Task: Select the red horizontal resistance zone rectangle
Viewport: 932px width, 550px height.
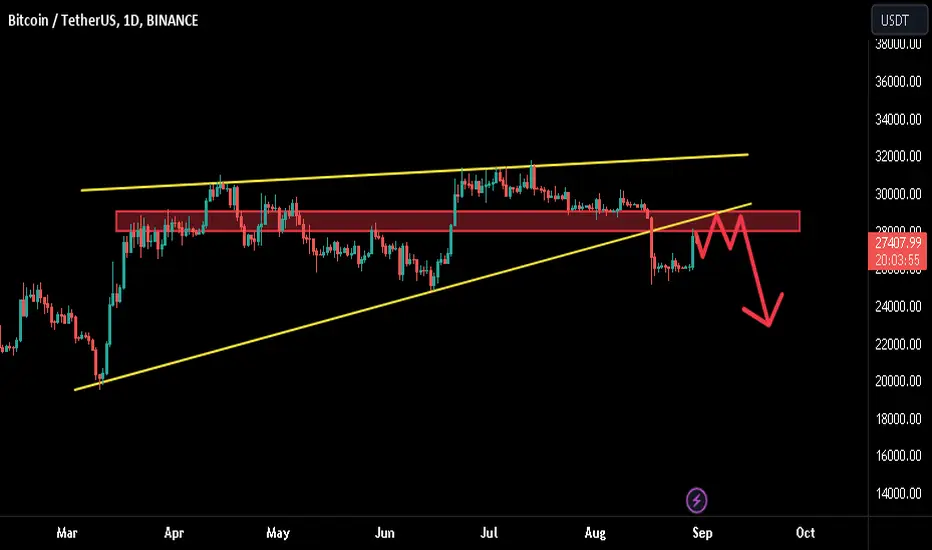Action: pos(458,221)
